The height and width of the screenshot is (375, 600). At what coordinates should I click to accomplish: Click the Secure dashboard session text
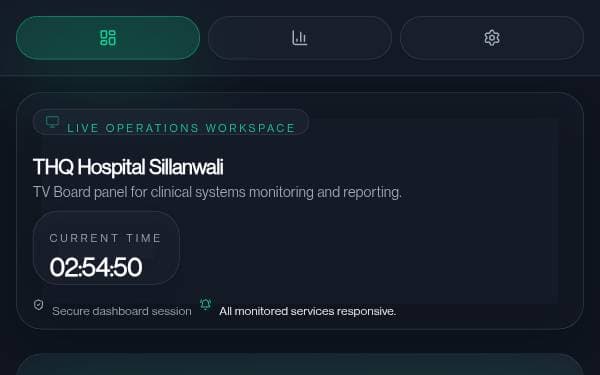[122, 311]
